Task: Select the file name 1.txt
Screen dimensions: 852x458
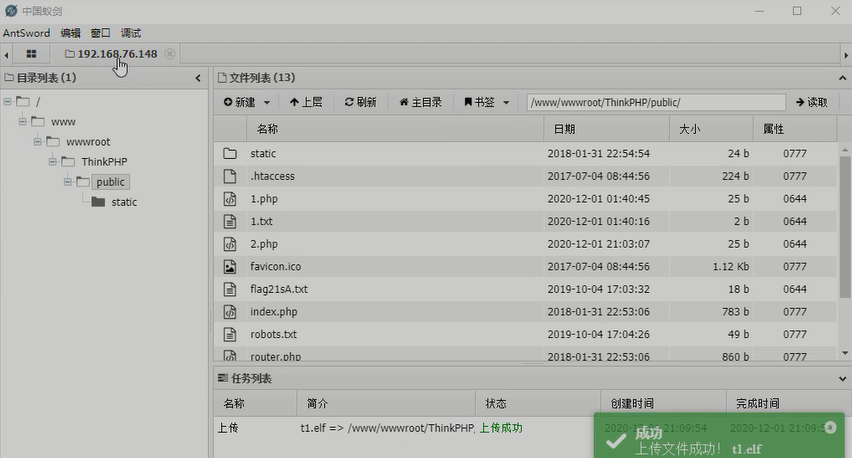Action: [x=261, y=222]
